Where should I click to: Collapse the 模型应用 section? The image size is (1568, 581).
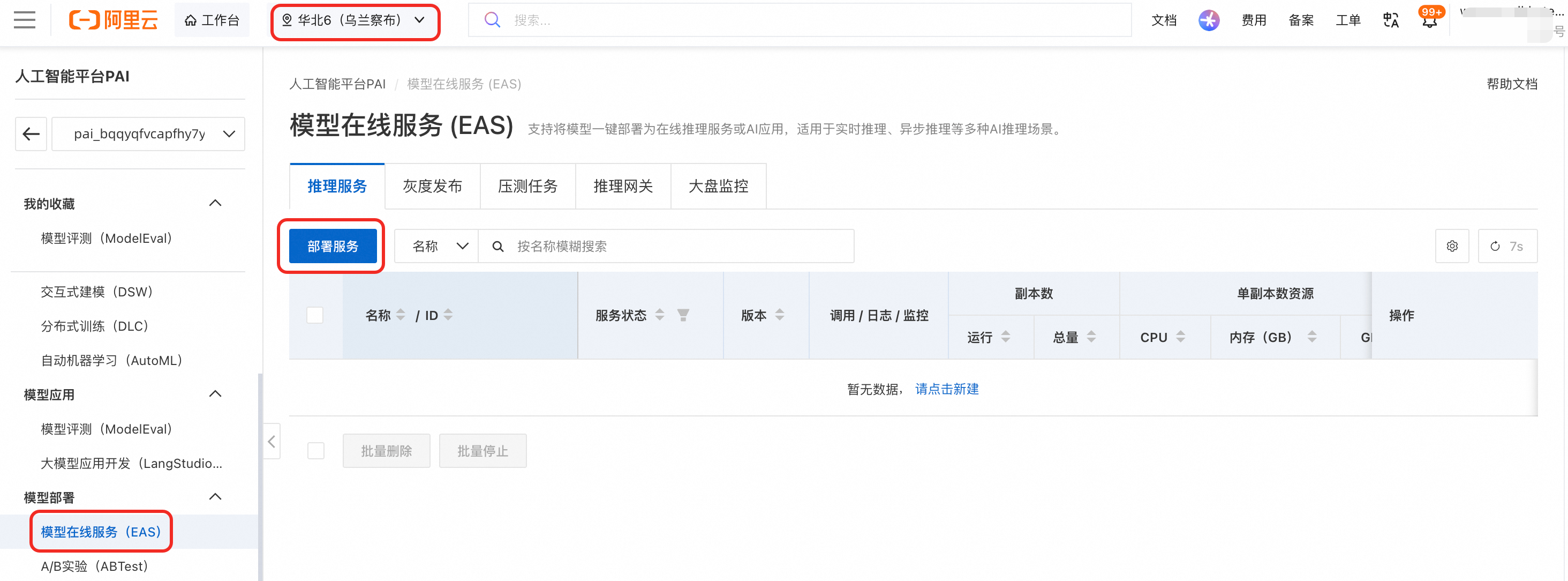pos(215,393)
